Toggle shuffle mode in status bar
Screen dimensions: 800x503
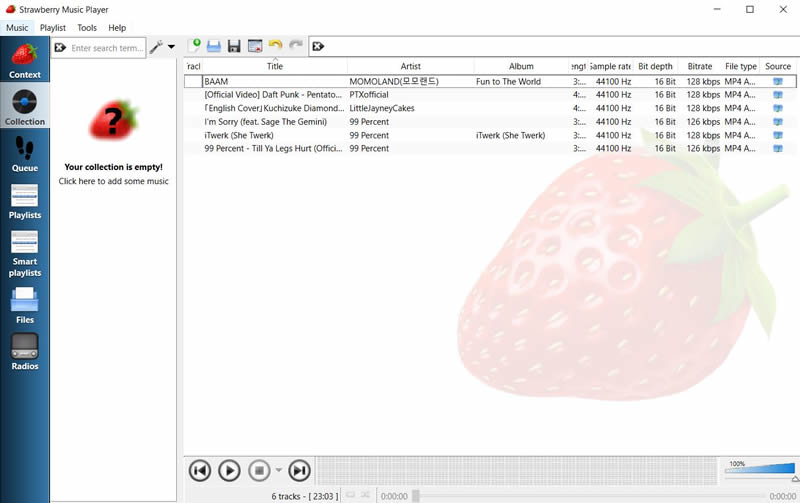[x=365, y=495]
